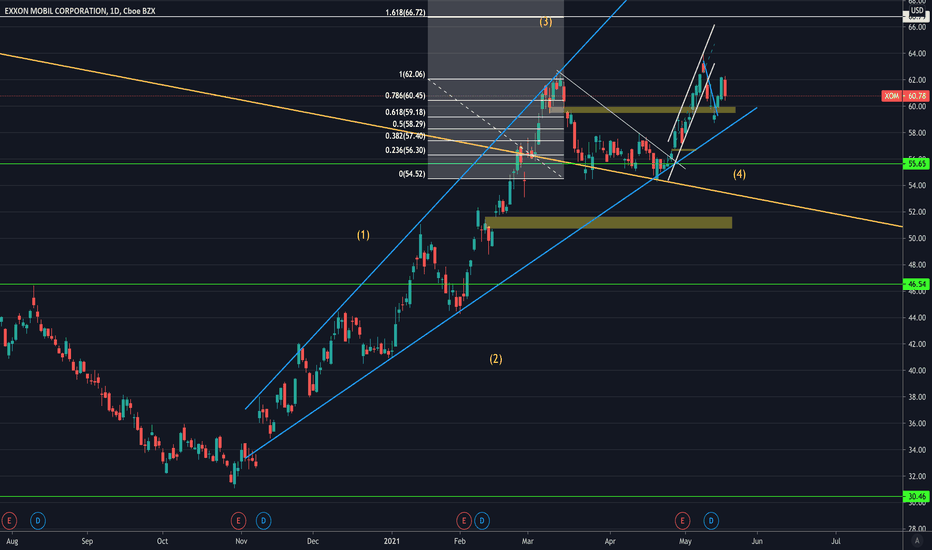Viewport: 932px width, 550px height.
Task: Open the USD currency selector
Action: tap(917, 11)
